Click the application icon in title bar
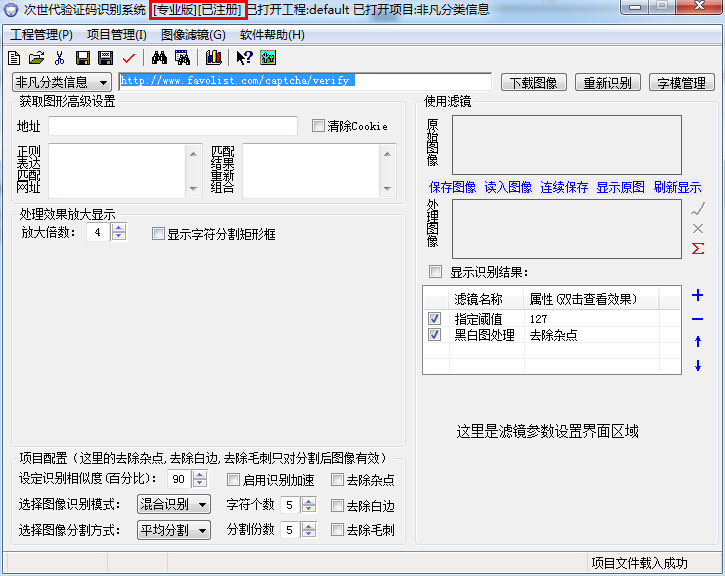Image resolution: width=725 pixels, height=576 pixels. [x=11, y=9]
